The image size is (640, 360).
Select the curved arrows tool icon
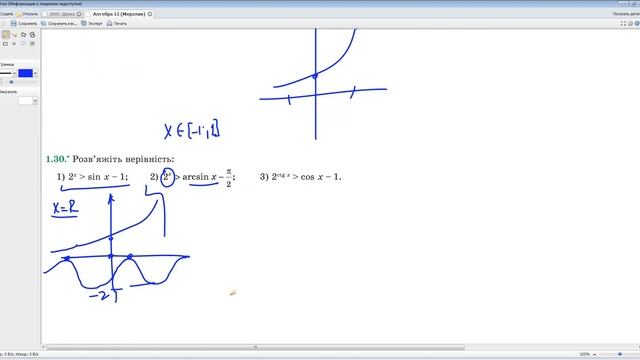point(23,35)
